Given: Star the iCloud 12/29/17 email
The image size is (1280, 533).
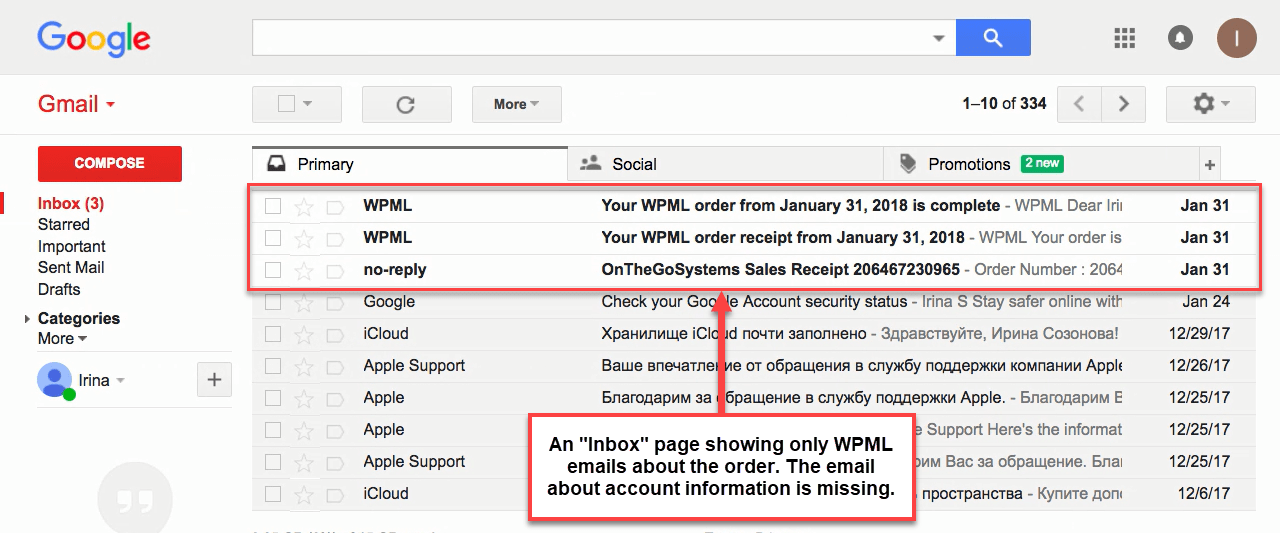Looking at the screenshot, I should (304, 334).
